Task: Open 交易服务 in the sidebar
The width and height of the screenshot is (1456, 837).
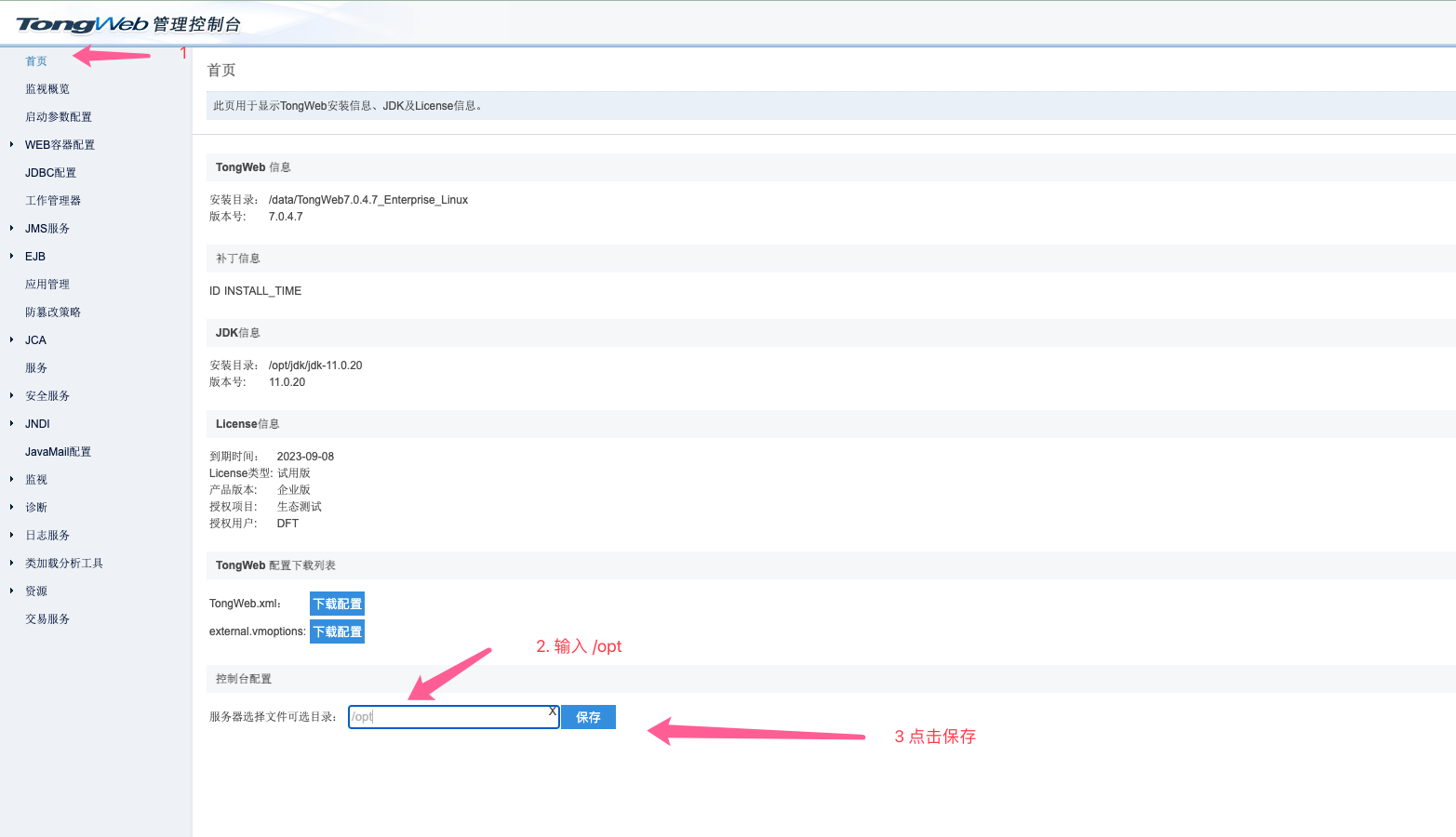Action: pos(47,619)
